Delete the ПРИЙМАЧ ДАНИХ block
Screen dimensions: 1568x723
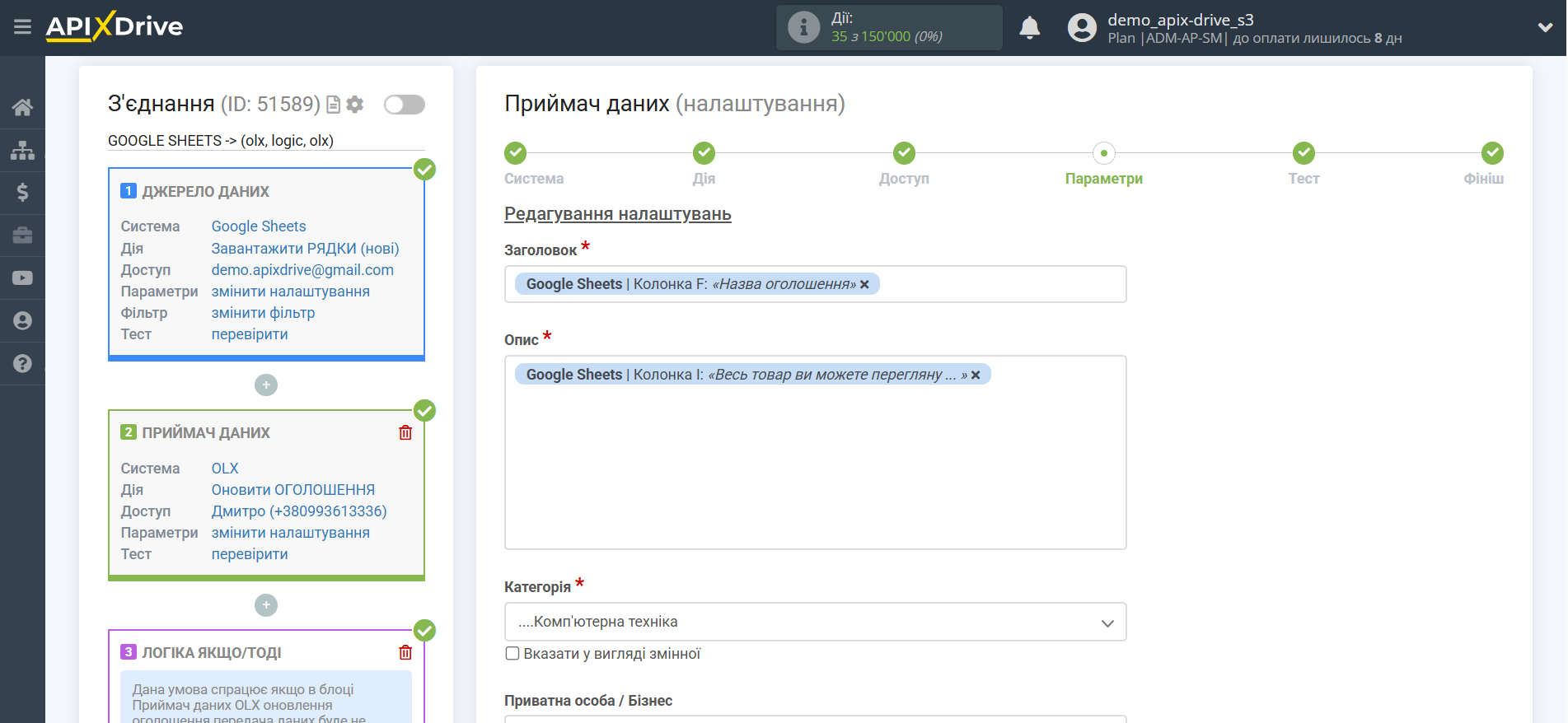coord(405,432)
